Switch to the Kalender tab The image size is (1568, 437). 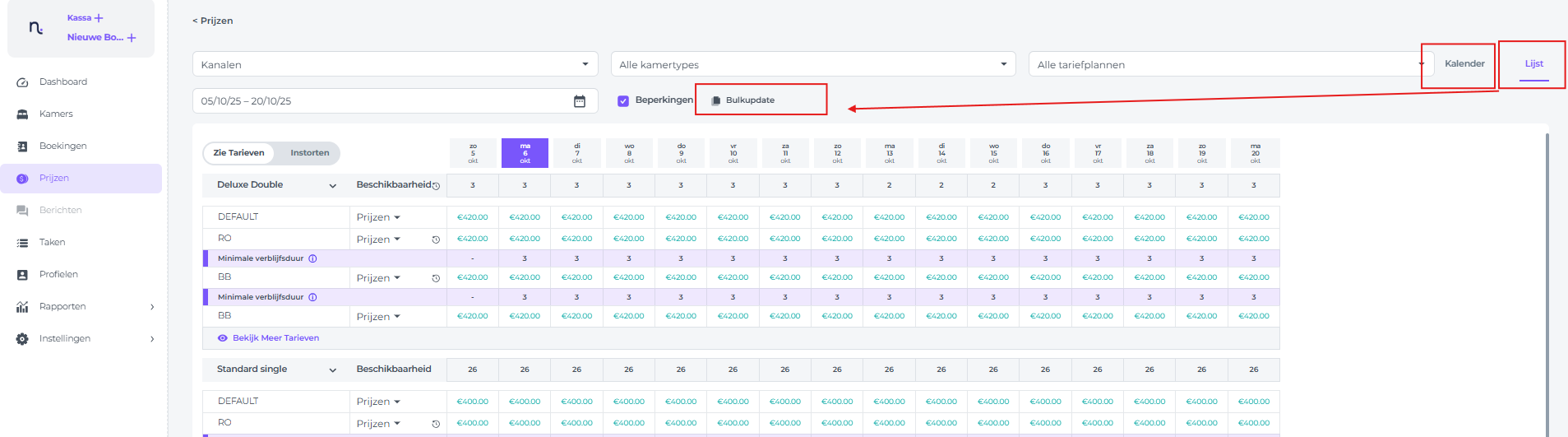(x=1464, y=63)
